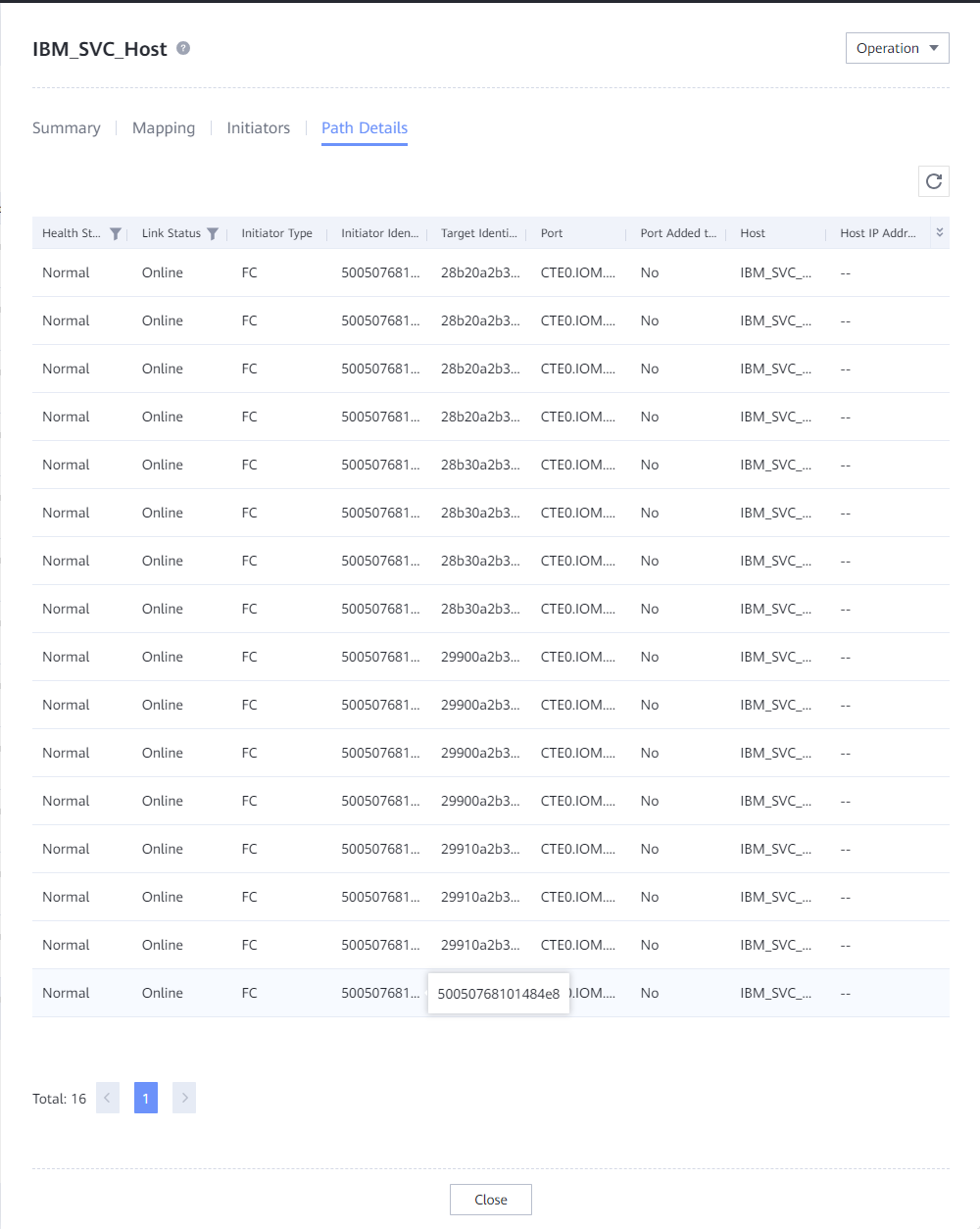Viewport: 980px width, 1229px height.
Task: Select the first row's 28b20a2b3 target cell
Action: (480, 272)
